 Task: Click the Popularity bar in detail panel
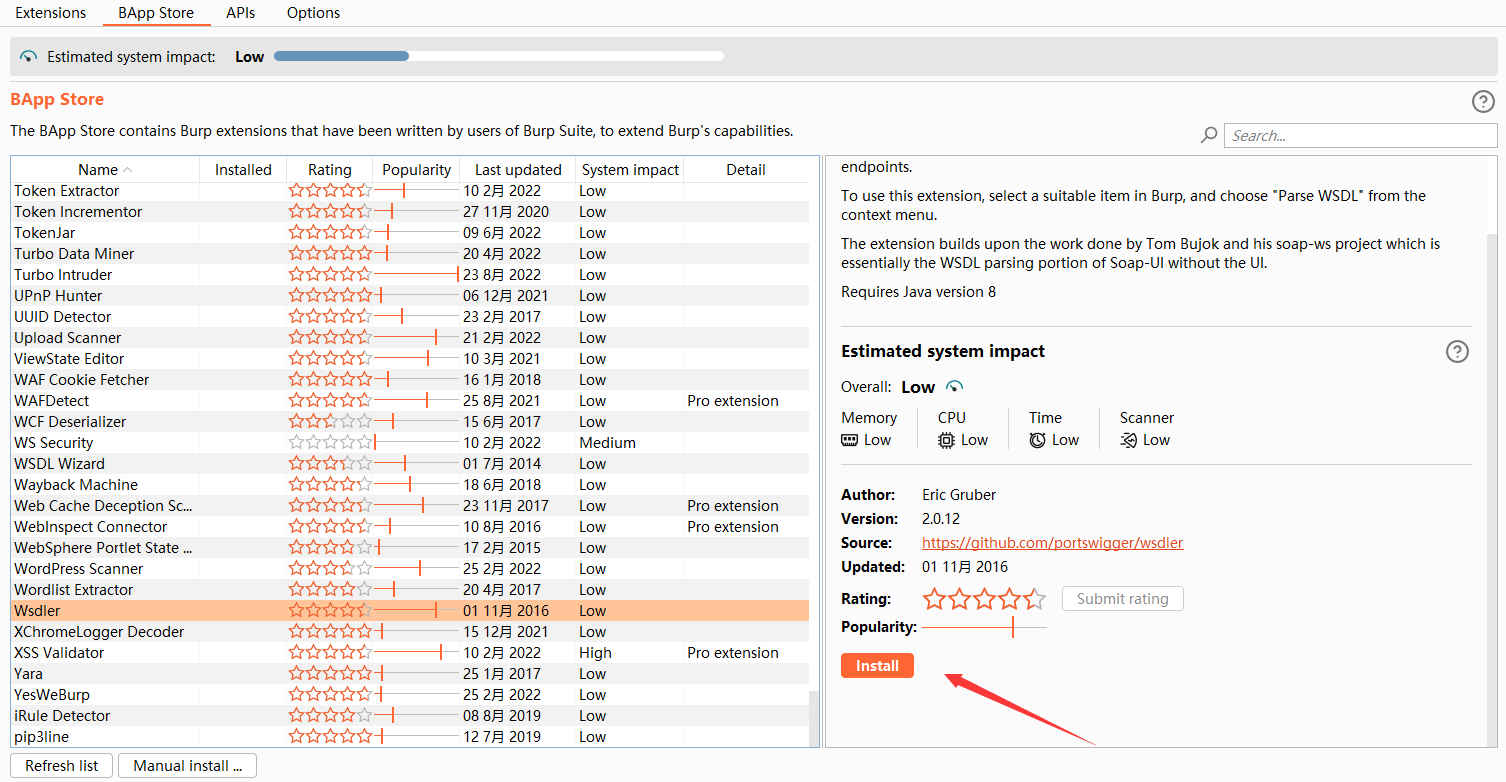coord(984,627)
